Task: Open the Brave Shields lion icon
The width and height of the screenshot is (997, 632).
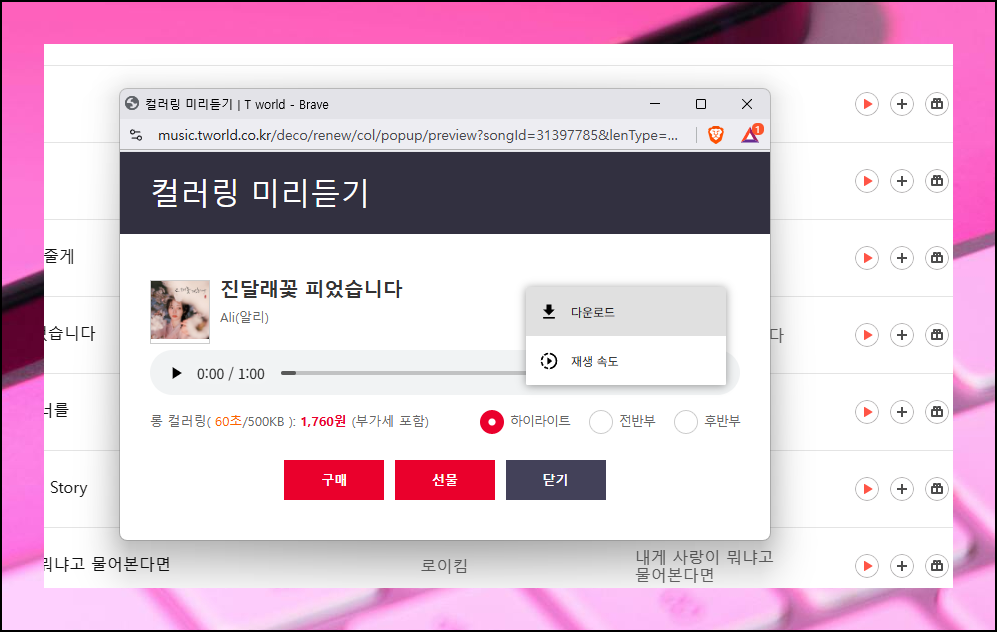Action: (716, 135)
